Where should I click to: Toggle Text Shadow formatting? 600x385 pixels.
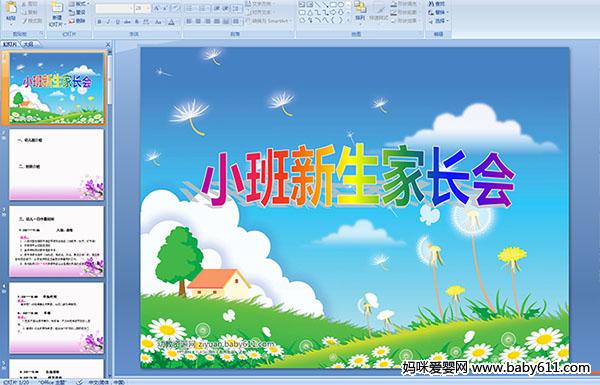[x=137, y=22]
